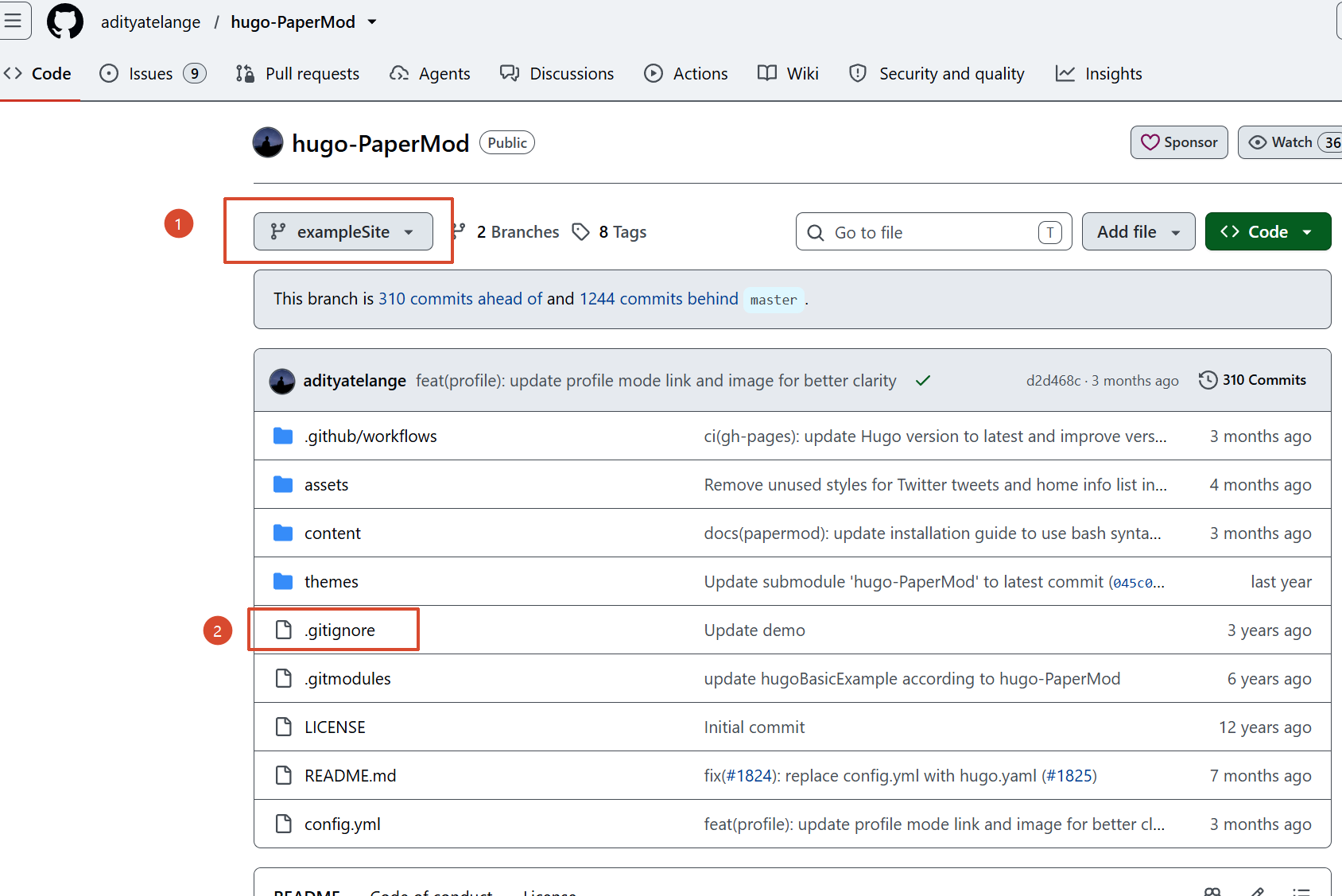Open commit message 'Remove unused styles for Twitter tweets'
1342x896 pixels.
(x=936, y=485)
